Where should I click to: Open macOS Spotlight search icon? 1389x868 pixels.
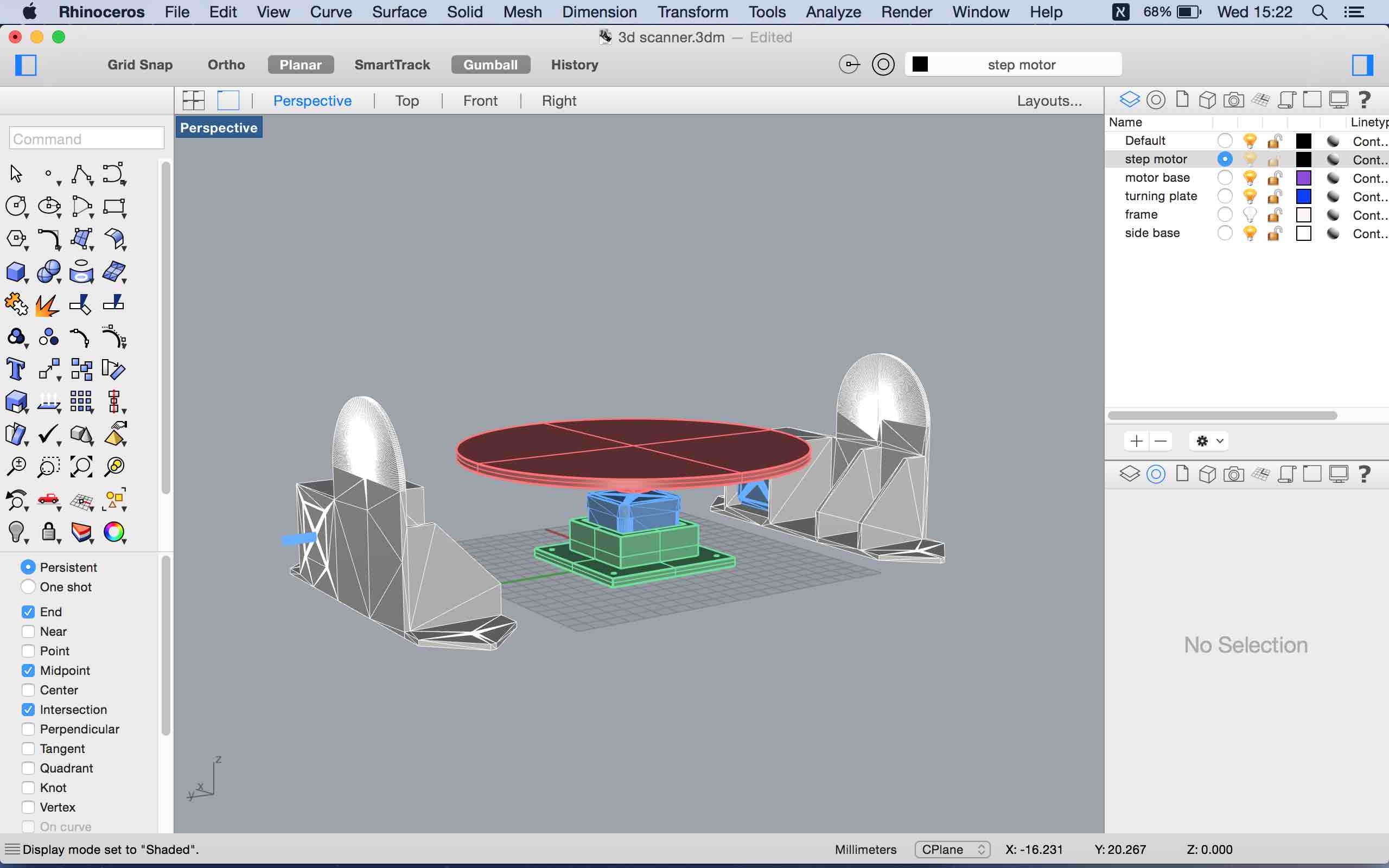tap(1319, 12)
